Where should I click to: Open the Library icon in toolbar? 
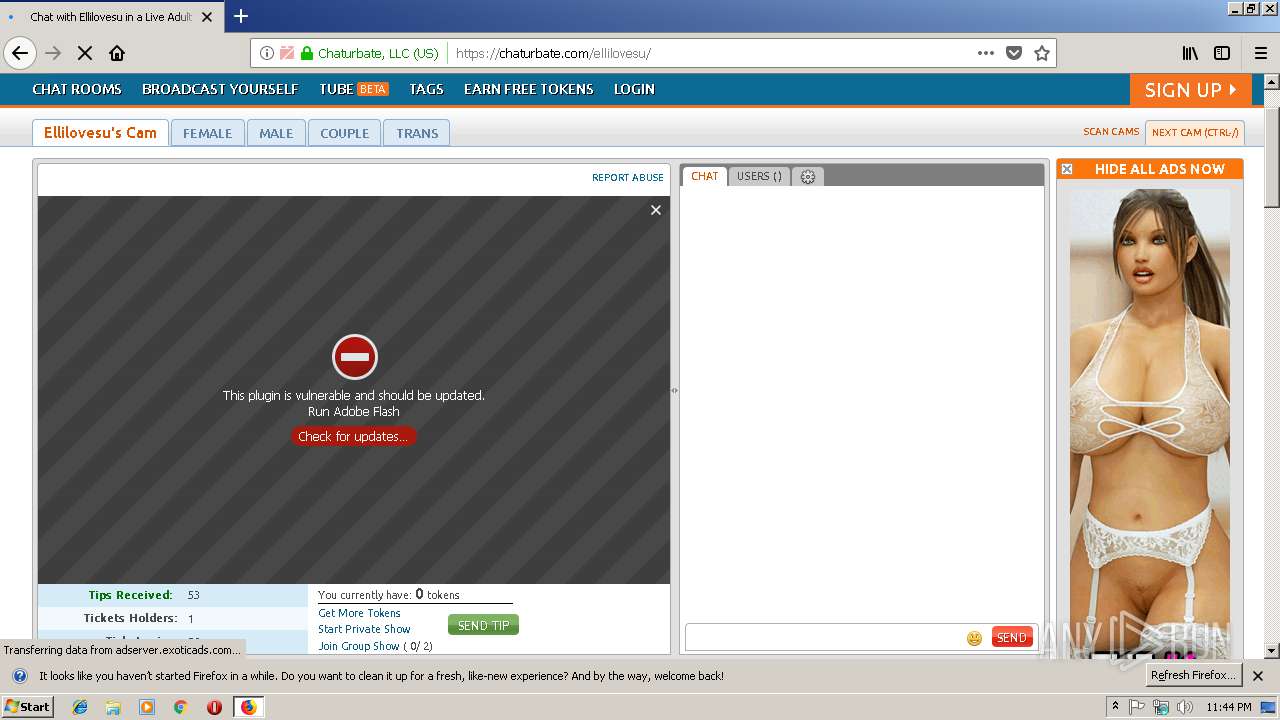(x=1190, y=53)
